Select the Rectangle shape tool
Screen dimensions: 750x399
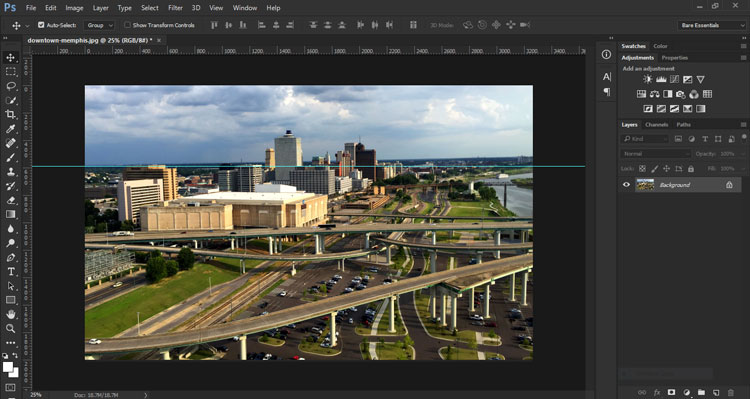click(x=11, y=300)
